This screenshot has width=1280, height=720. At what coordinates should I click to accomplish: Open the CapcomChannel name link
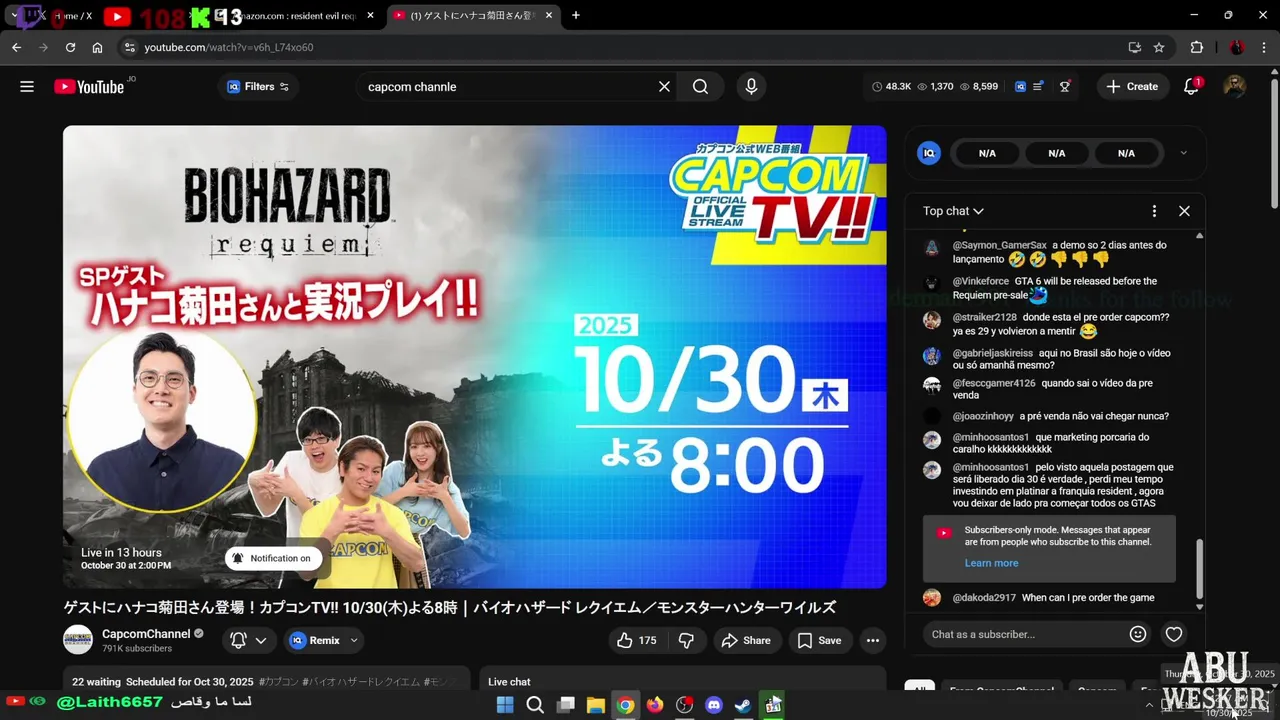pos(146,634)
